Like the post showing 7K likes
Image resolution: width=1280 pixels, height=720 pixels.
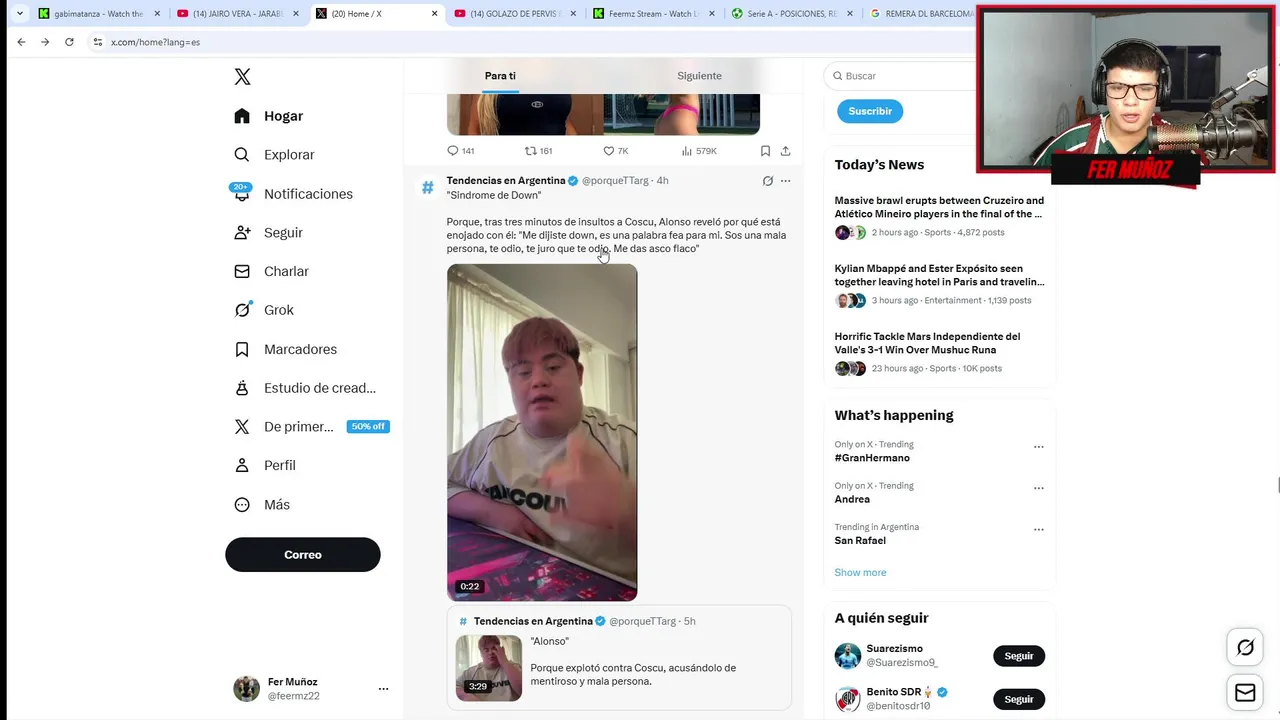point(615,151)
